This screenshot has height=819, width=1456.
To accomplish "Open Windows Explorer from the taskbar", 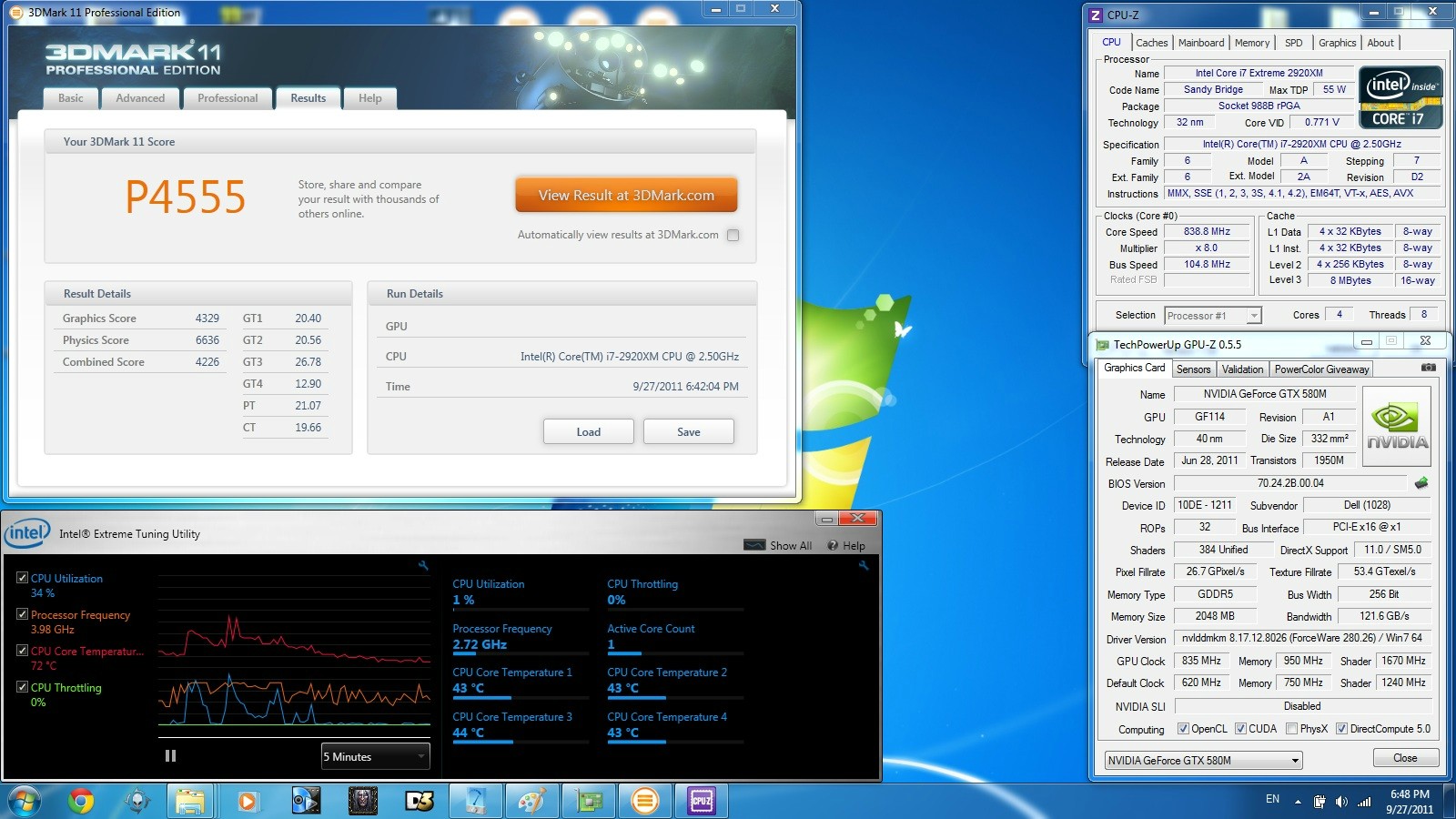I will [x=190, y=801].
